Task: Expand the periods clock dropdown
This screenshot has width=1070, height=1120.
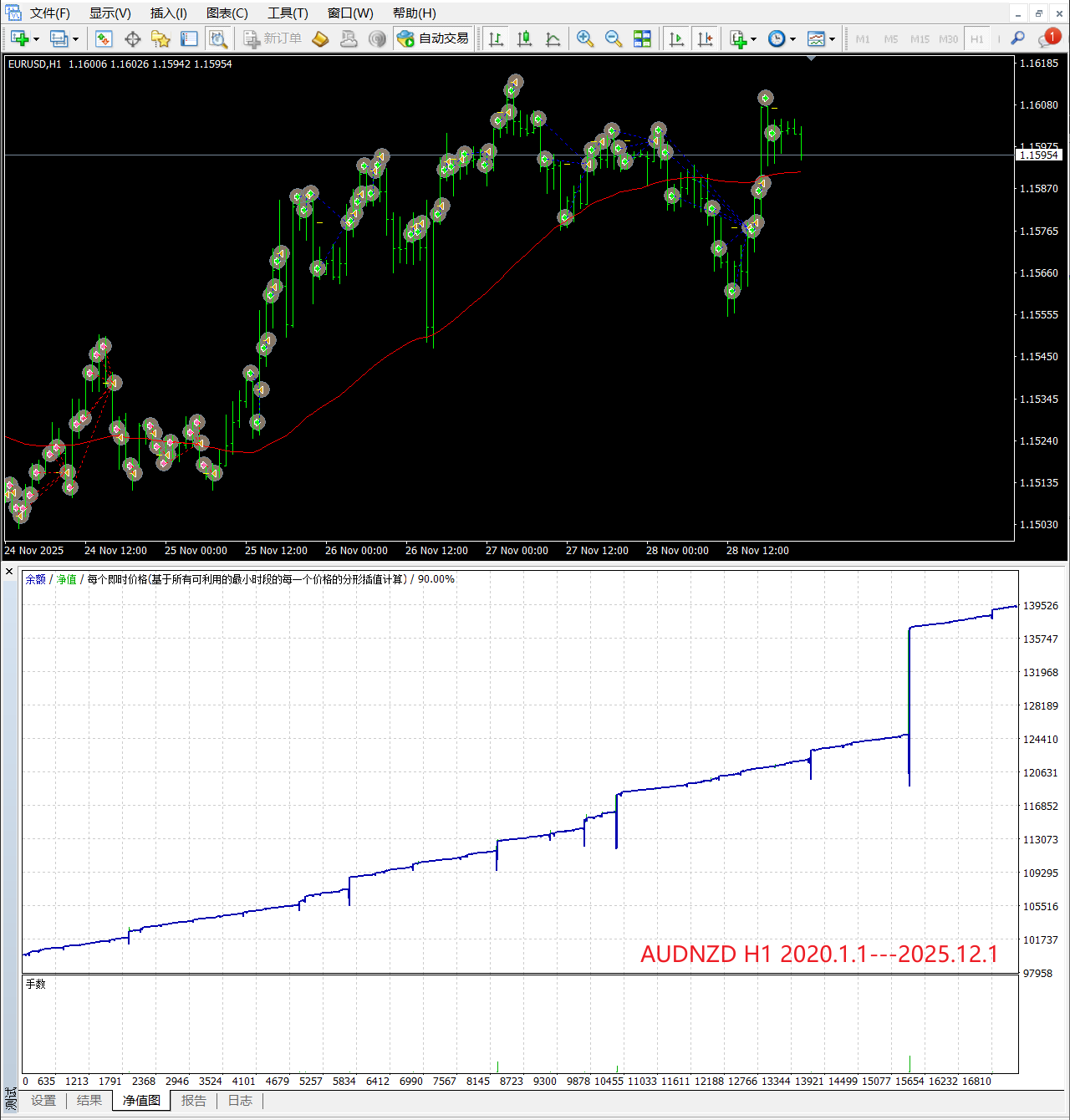Action: 792,38
